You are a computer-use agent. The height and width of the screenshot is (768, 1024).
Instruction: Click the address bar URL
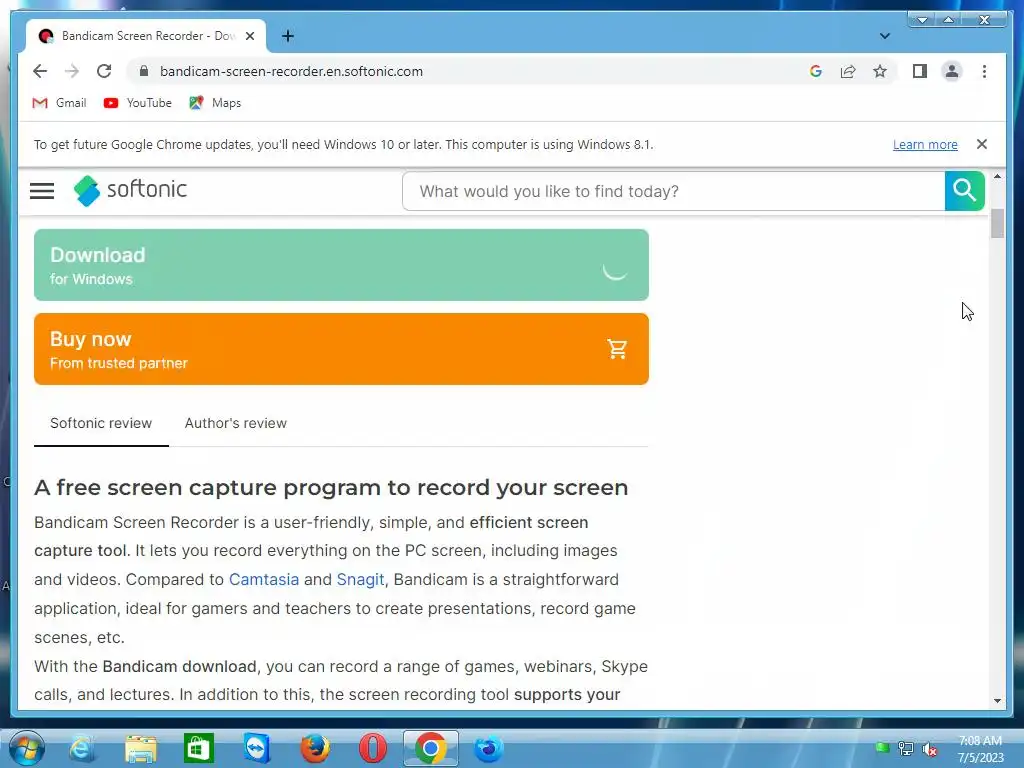[291, 71]
